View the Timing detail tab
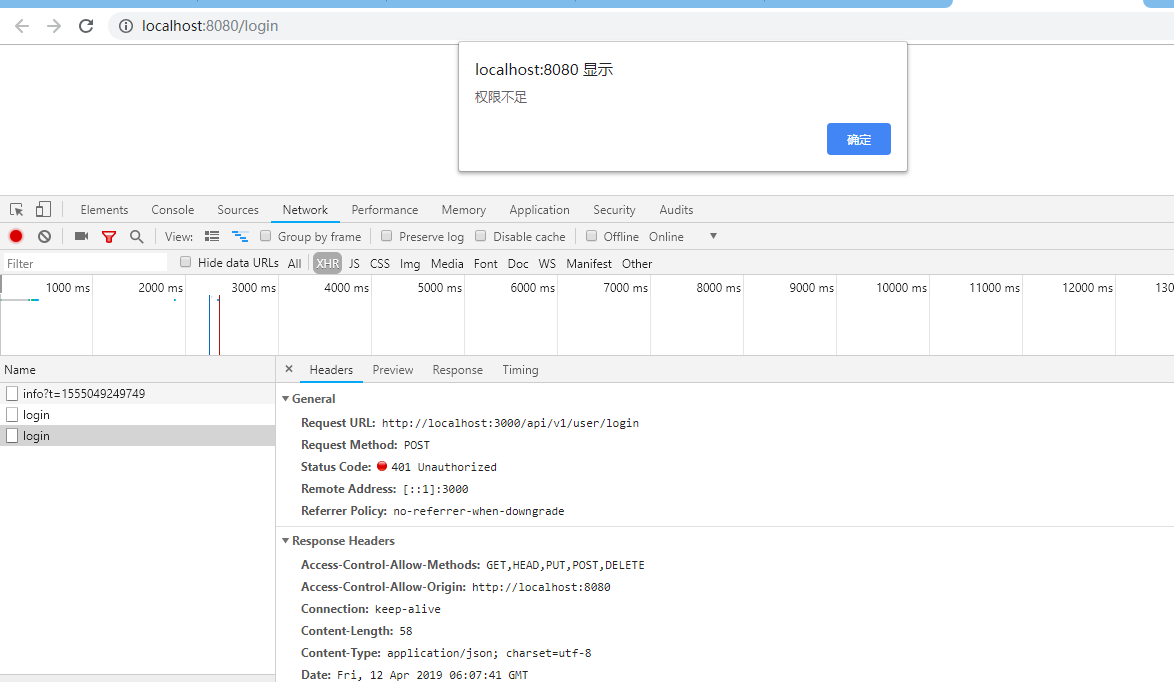The image size is (1174, 682). (x=520, y=370)
